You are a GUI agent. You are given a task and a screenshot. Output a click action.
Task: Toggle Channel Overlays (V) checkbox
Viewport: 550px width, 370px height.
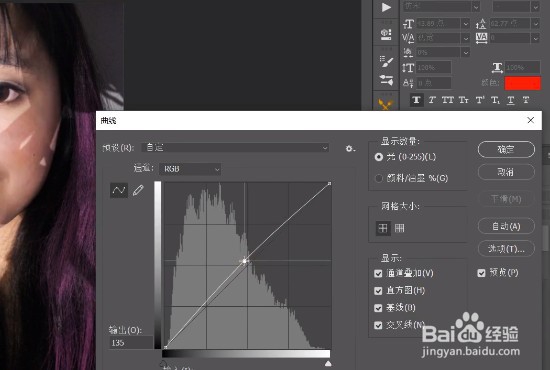pos(378,273)
